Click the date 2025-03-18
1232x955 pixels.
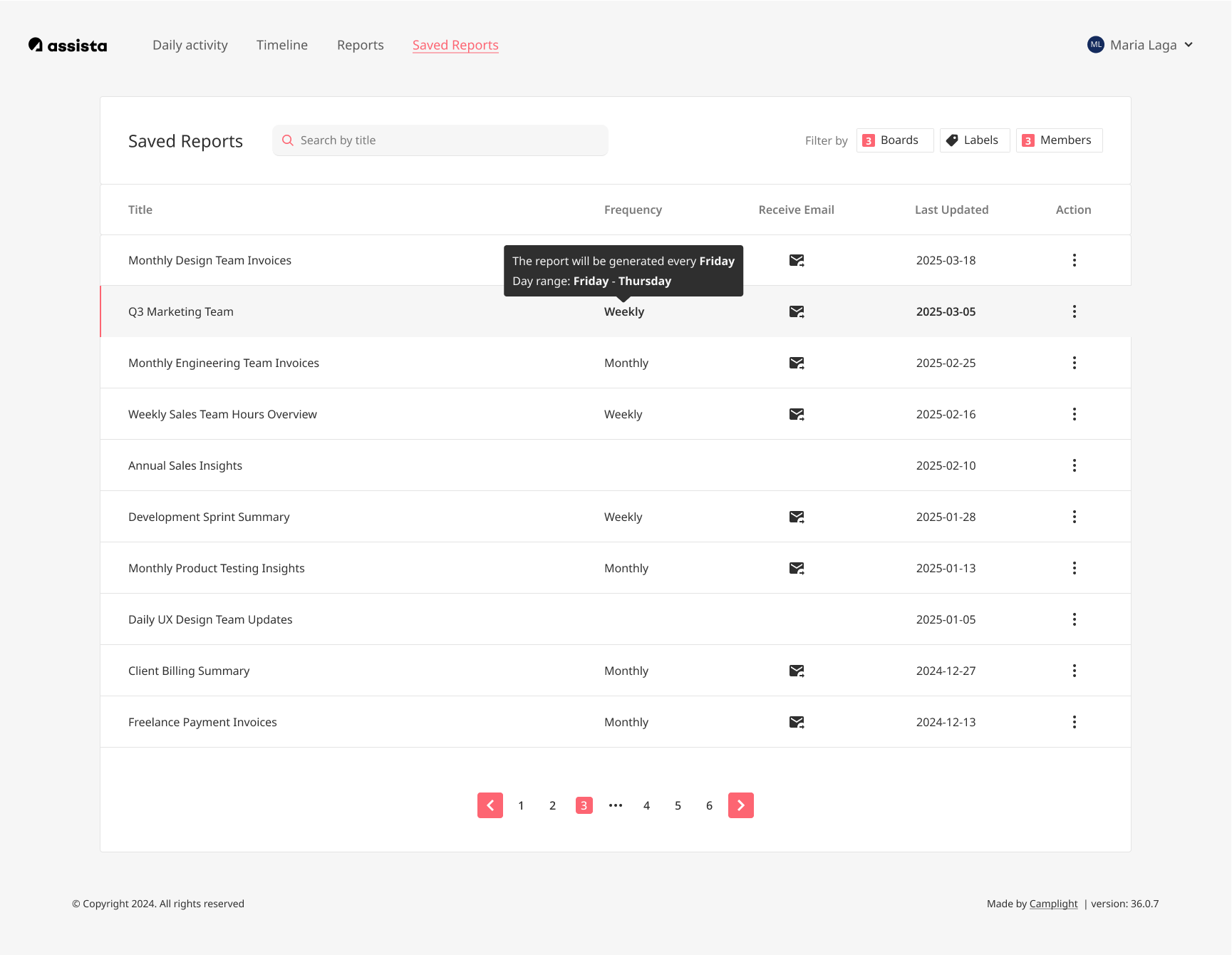[946, 260]
